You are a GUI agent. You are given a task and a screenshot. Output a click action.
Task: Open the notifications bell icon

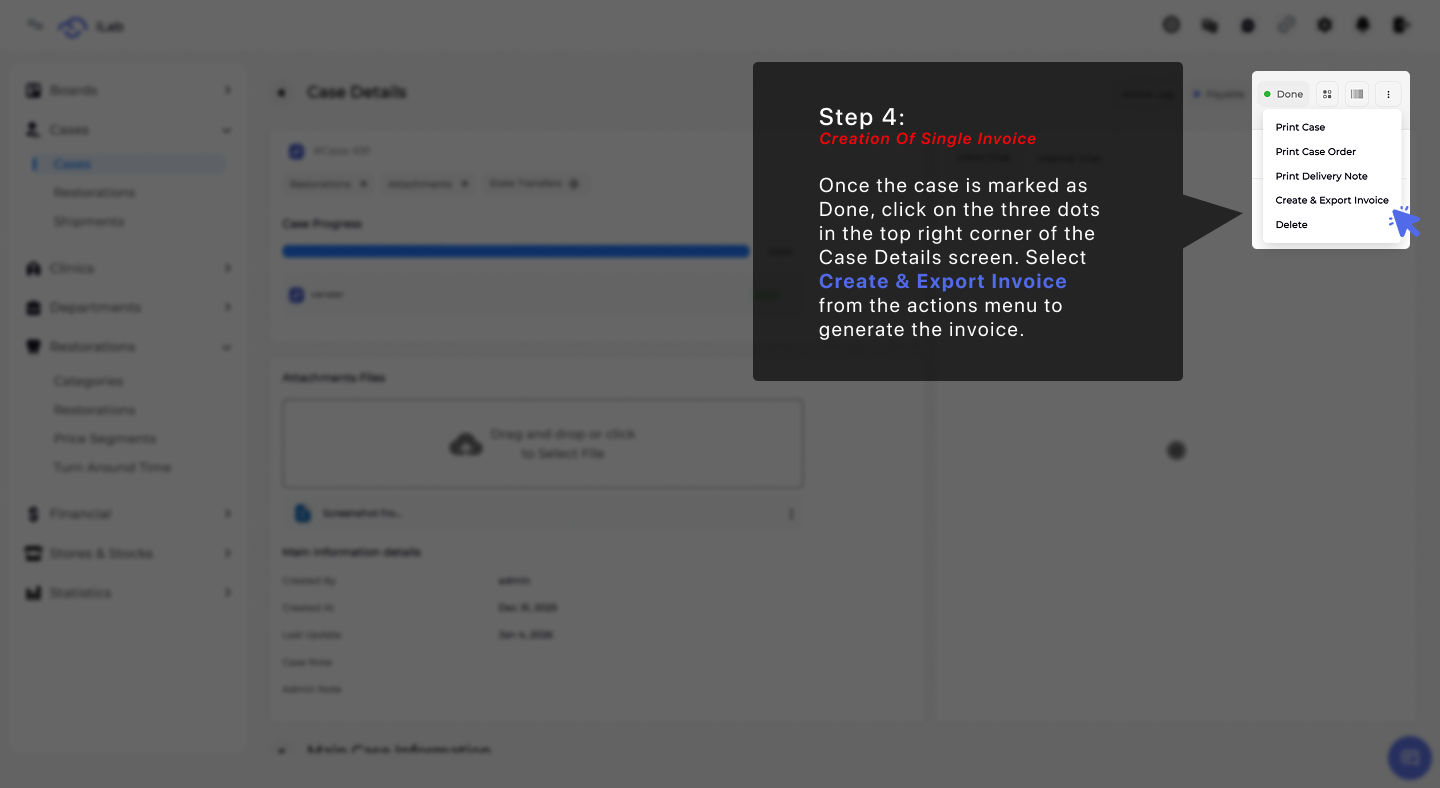click(1363, 25)
